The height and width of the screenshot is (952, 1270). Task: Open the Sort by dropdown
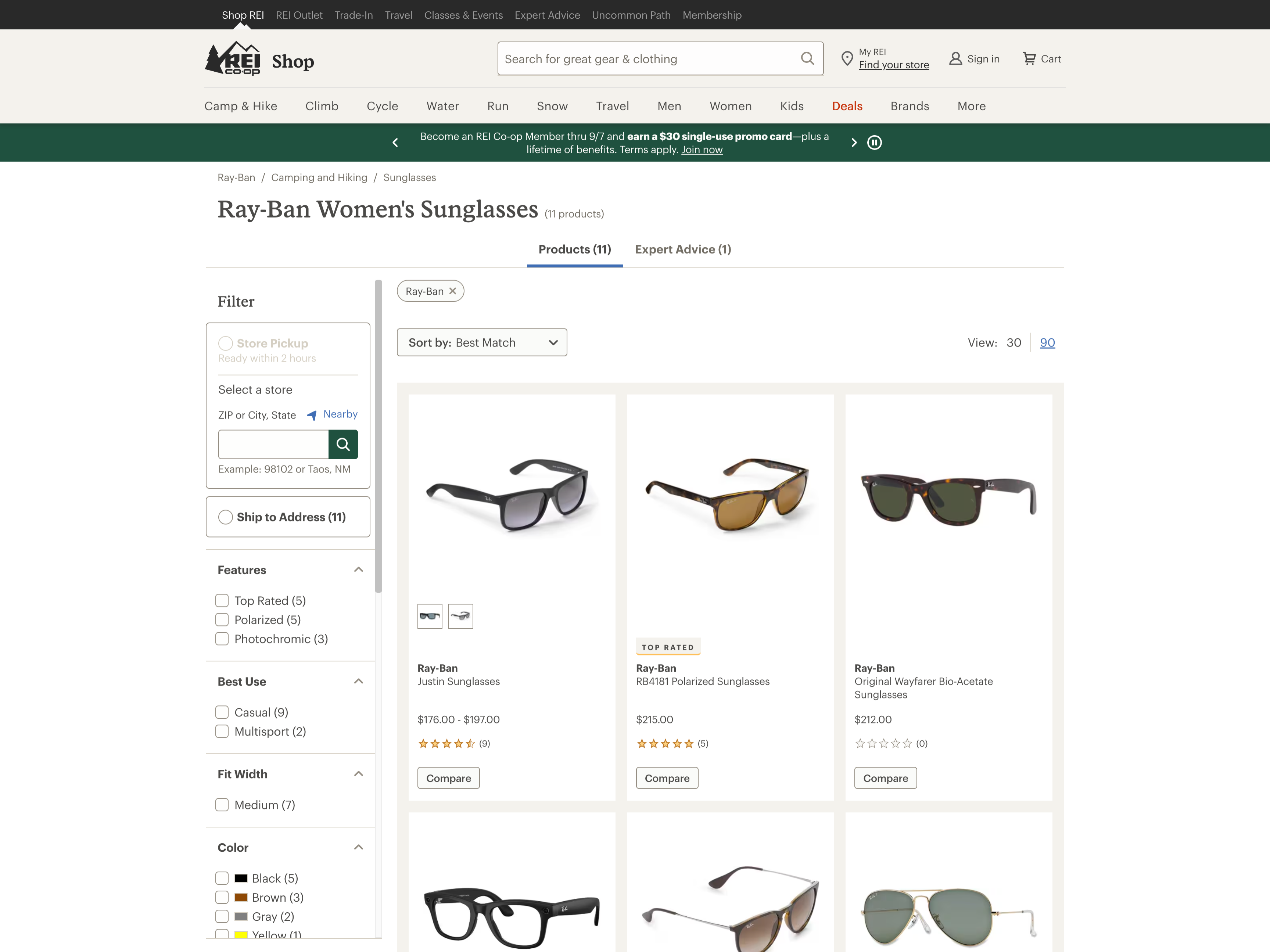[482, 342]
